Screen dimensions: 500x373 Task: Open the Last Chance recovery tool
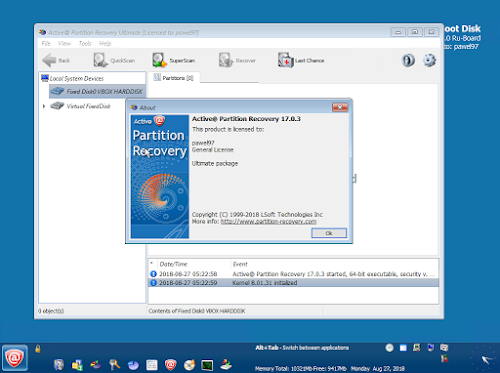pyautogui.click(x=301, y=60)
